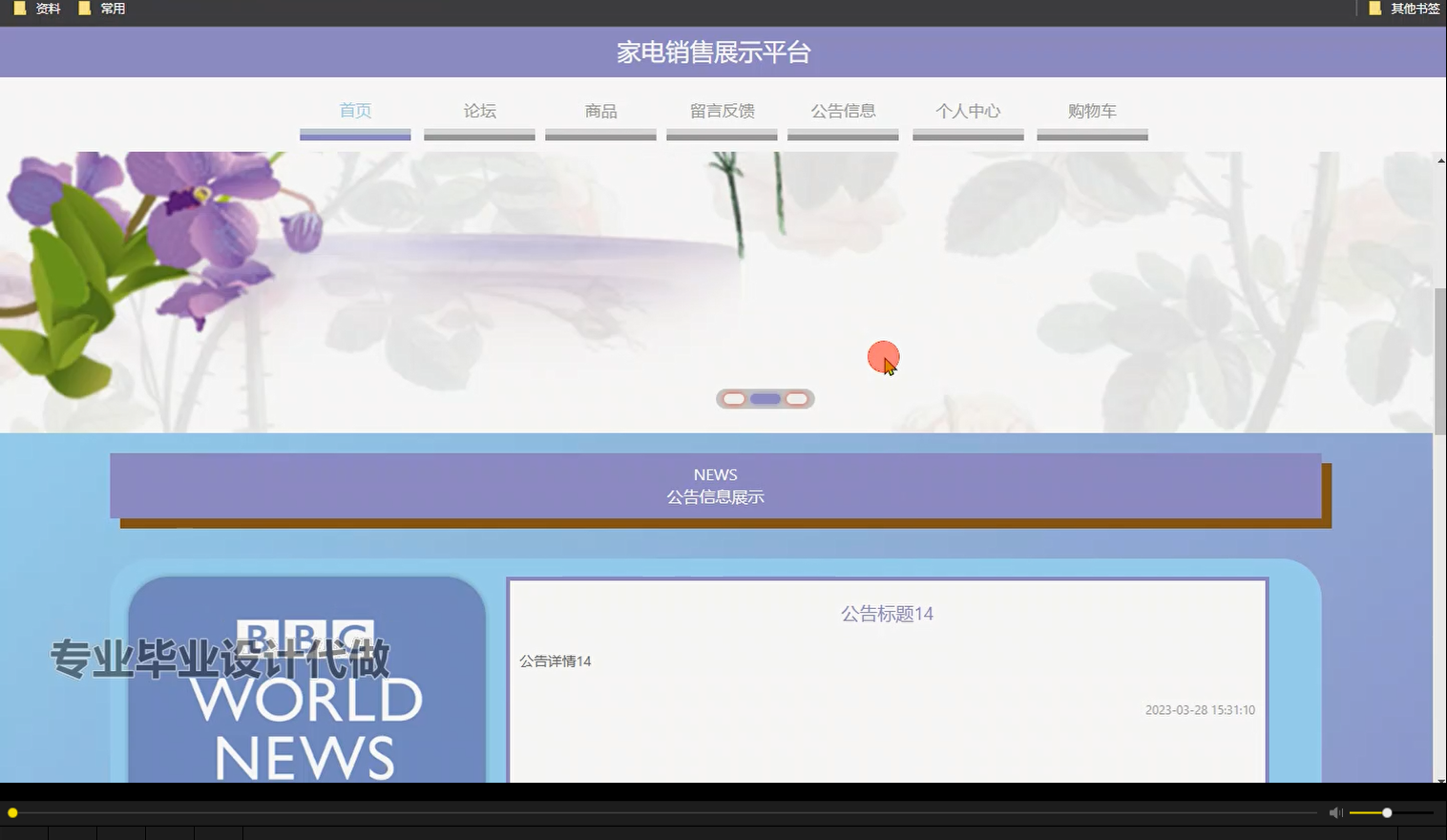Select the active middle carousel indicator

pos(765,398)
